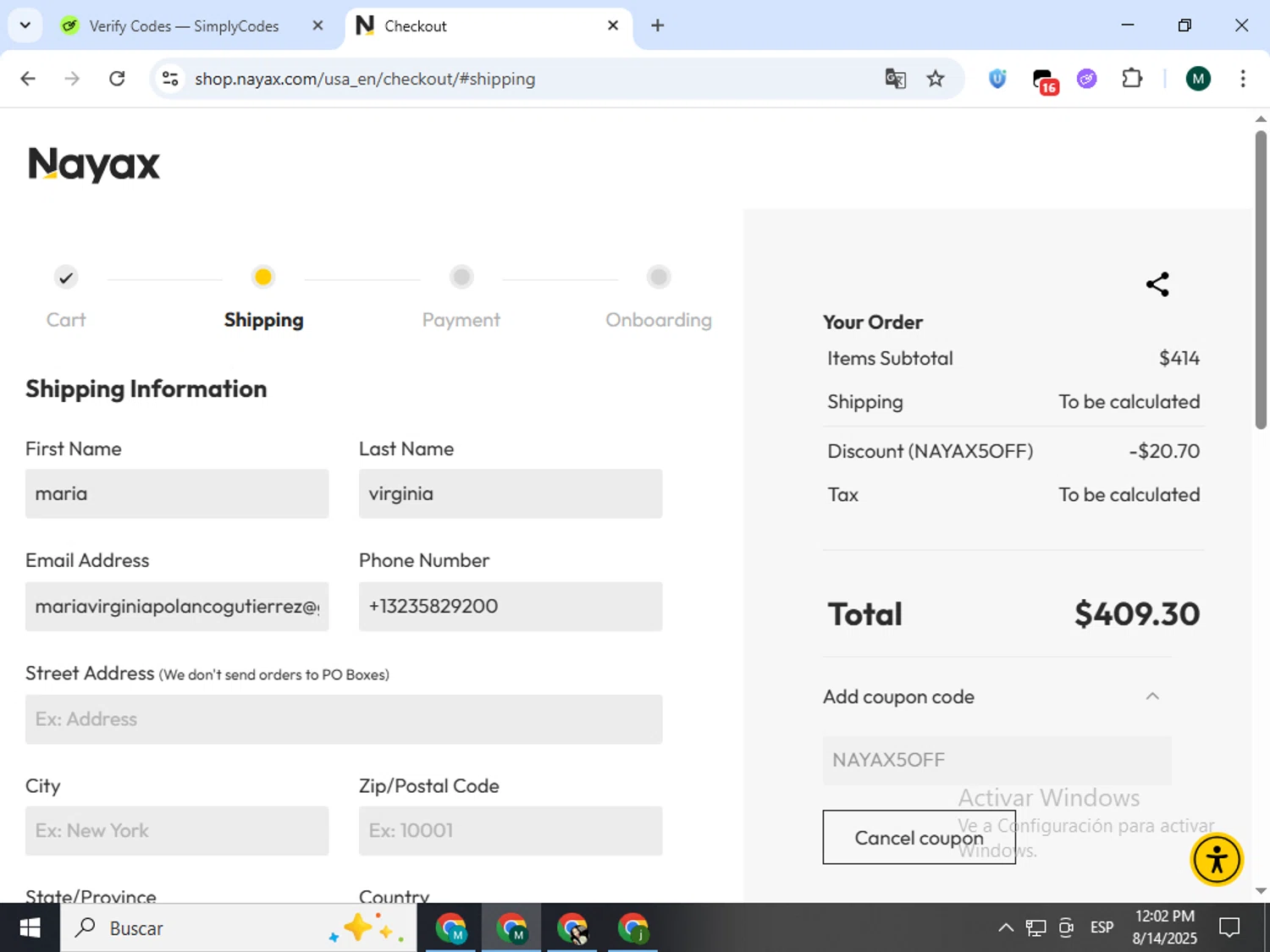Viewport: 1270px width, 952px height.
Task: Open second Chrome taskbar icon
Action: (x=511, y=928)
